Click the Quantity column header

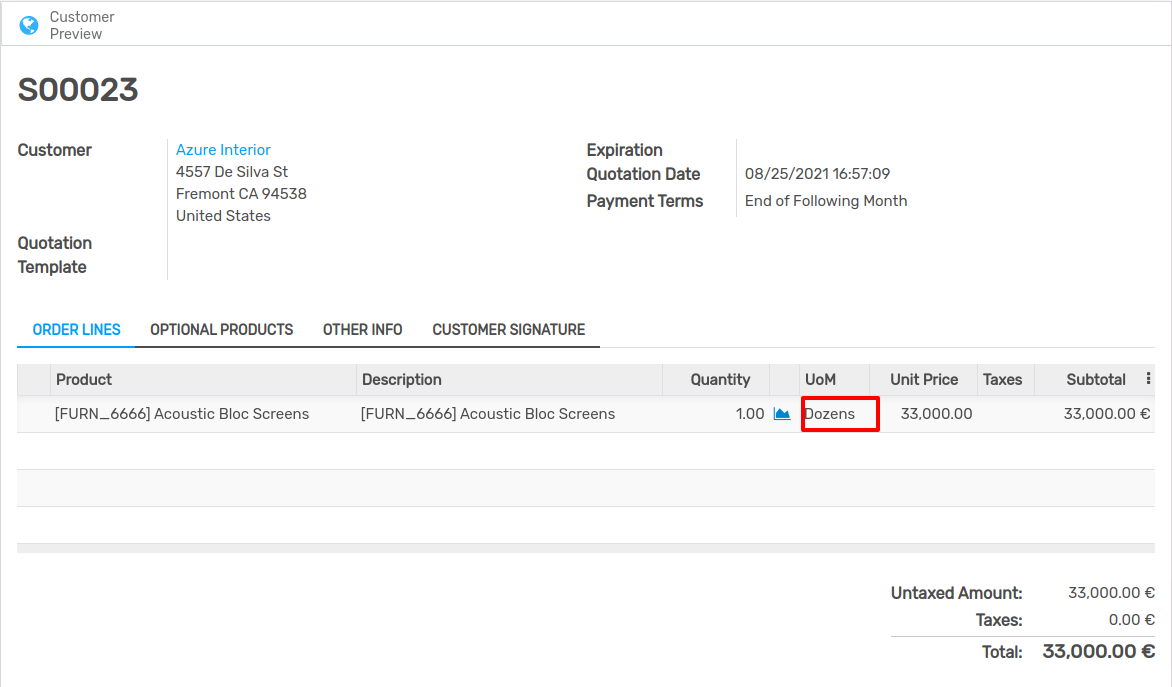click(719, 379)
